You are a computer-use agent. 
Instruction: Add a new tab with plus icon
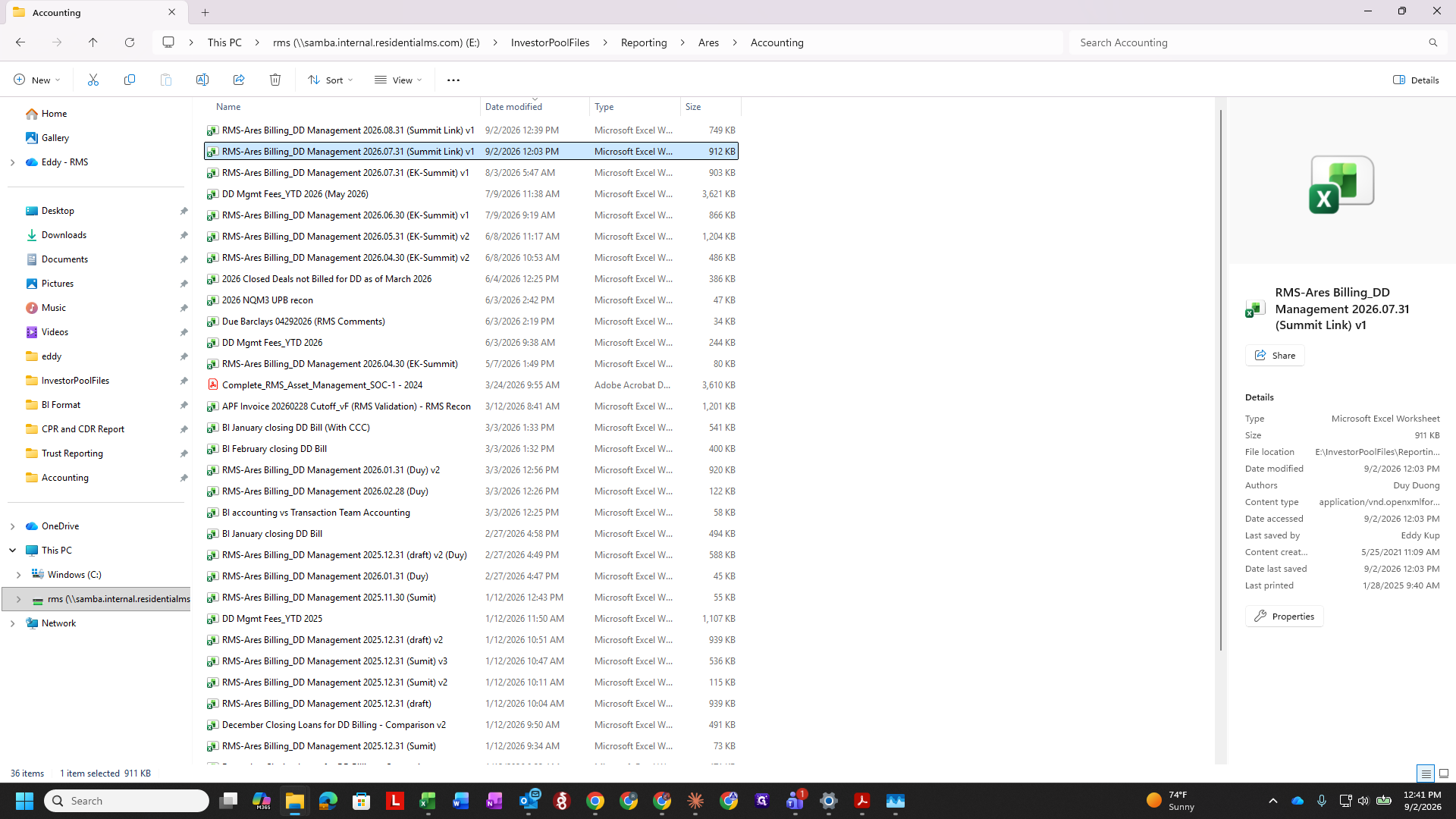[205, 12]
